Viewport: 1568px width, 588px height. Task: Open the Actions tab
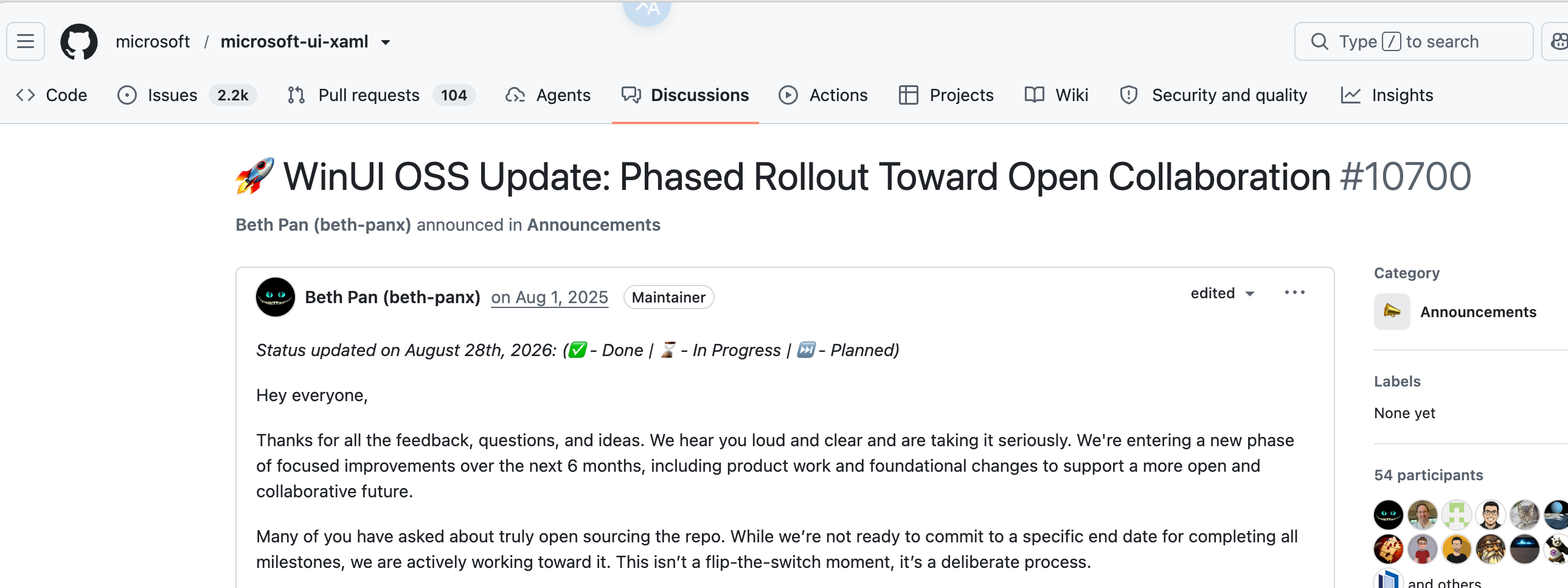point(823,95)
